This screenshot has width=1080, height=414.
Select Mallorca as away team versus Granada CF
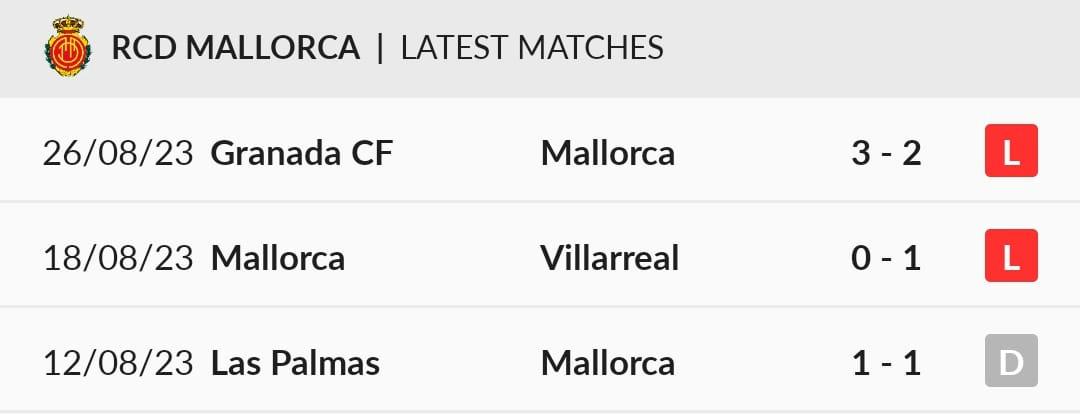coord(608,153)
